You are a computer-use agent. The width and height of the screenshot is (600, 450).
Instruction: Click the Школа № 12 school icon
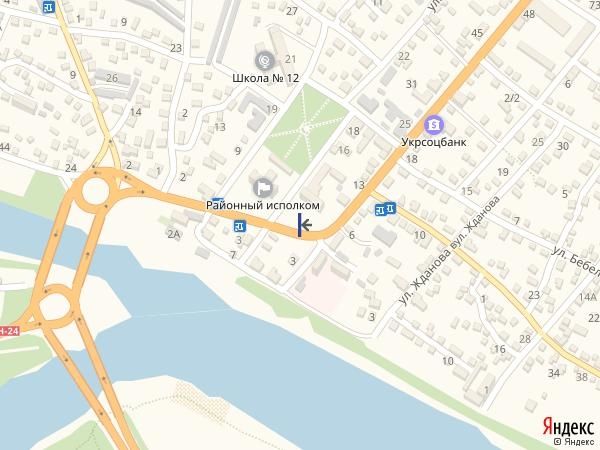click(265, 60)
